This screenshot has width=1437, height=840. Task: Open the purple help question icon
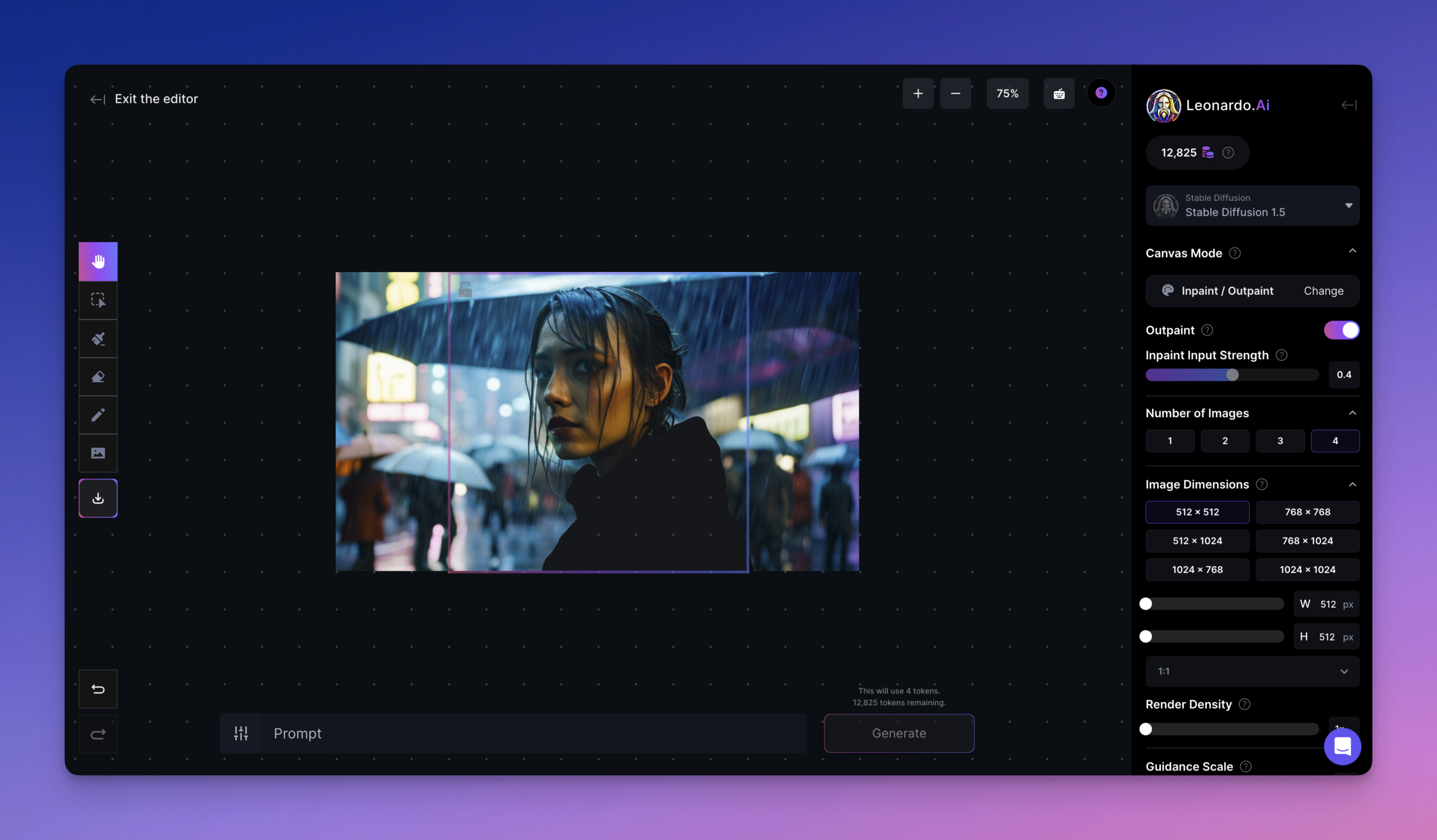[1101, 93]
